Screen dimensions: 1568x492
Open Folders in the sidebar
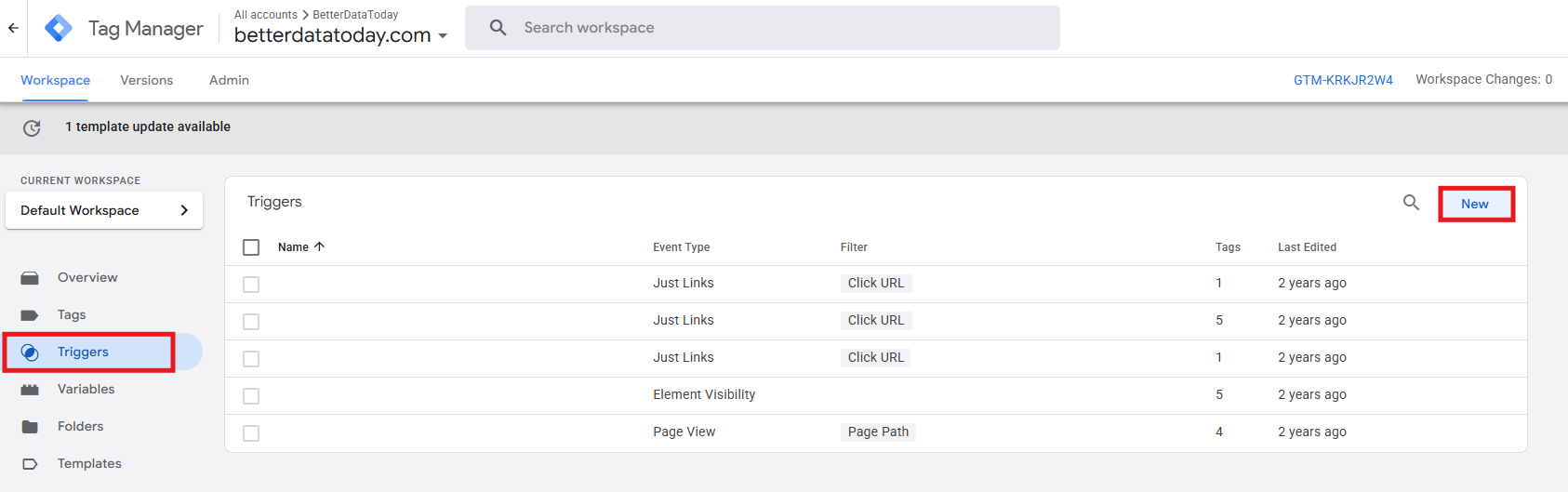[81, 426]
